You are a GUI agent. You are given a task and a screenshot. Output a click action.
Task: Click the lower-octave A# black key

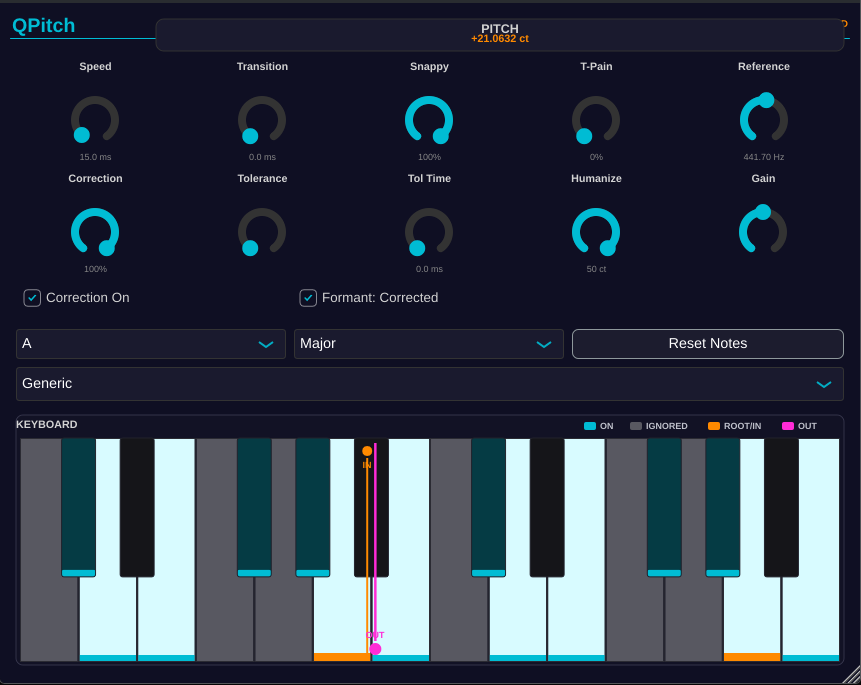[x=371, y=507]
